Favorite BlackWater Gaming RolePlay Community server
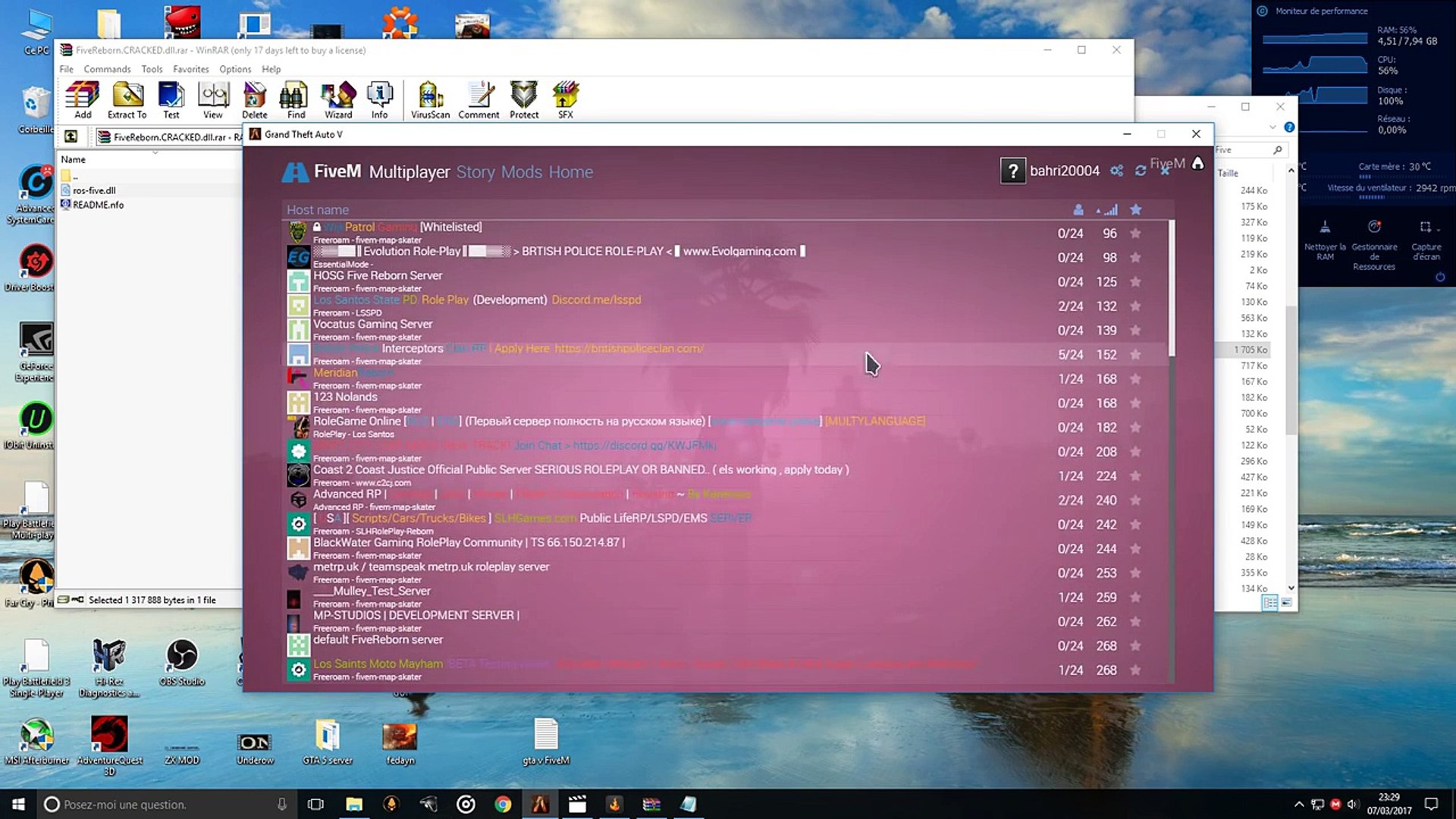 [x=1135, y=548]
